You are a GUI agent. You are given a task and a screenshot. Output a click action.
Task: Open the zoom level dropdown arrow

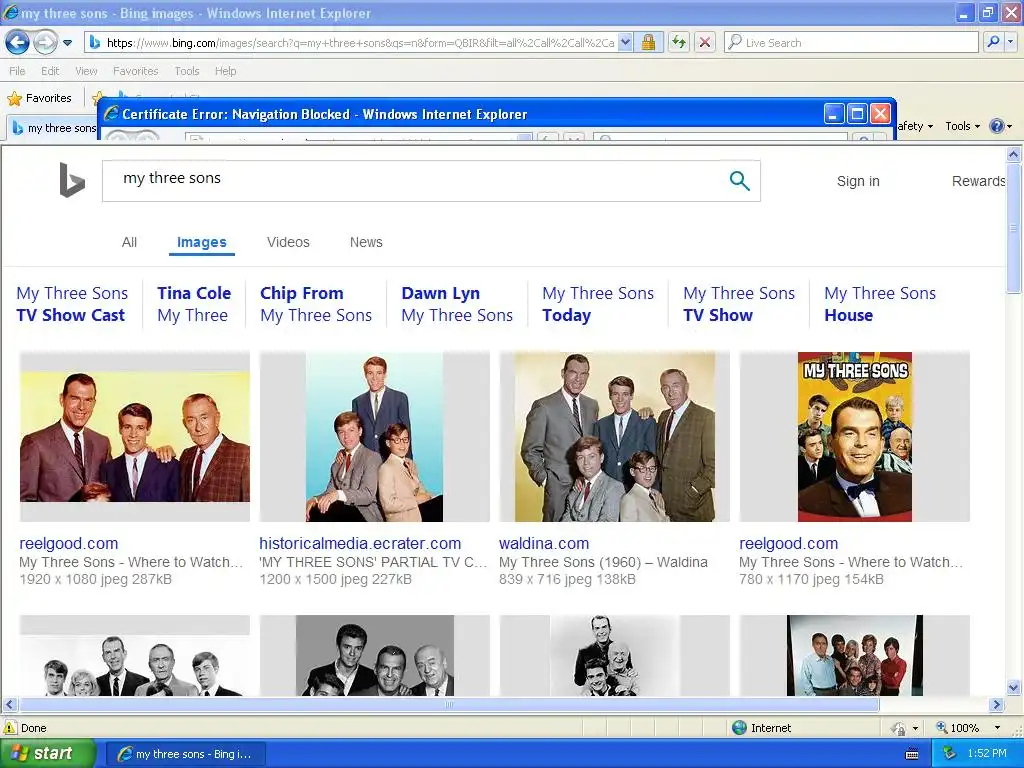point(997,728)
